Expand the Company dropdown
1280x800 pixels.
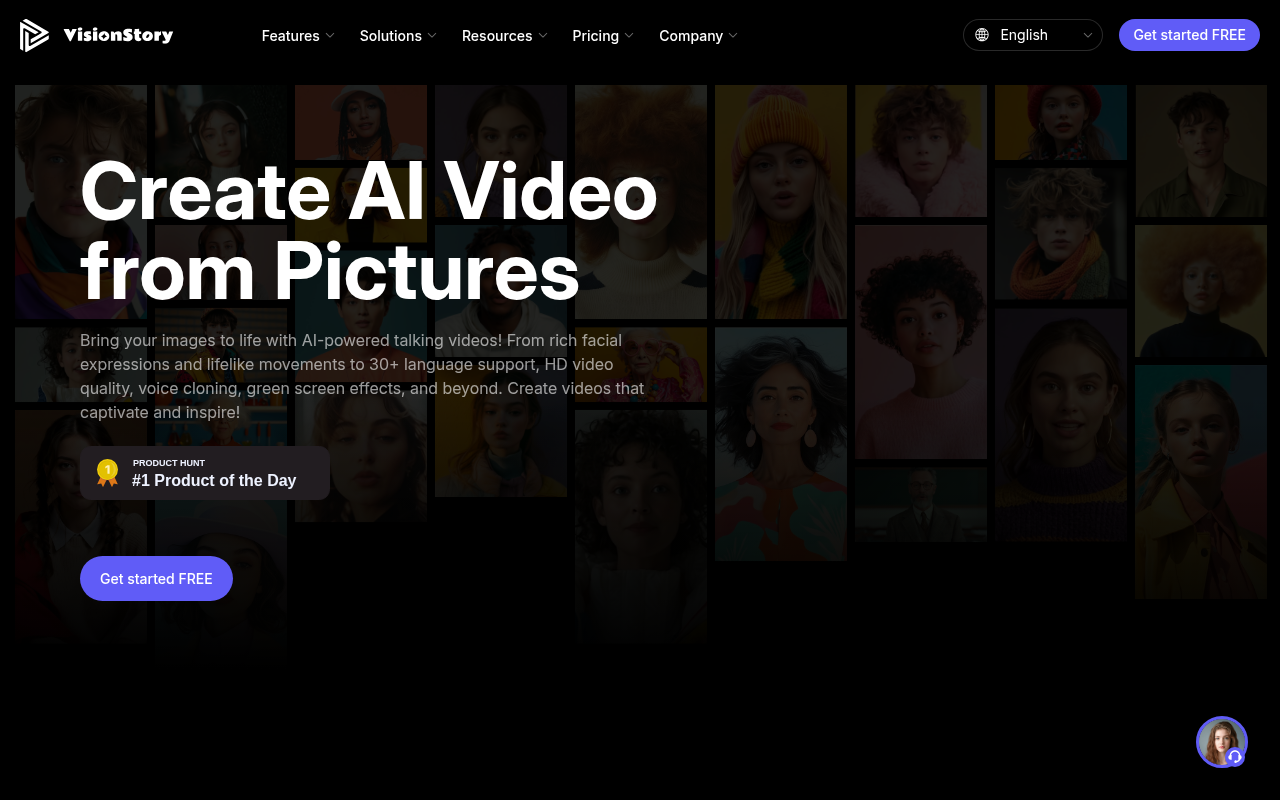(733, 36)
